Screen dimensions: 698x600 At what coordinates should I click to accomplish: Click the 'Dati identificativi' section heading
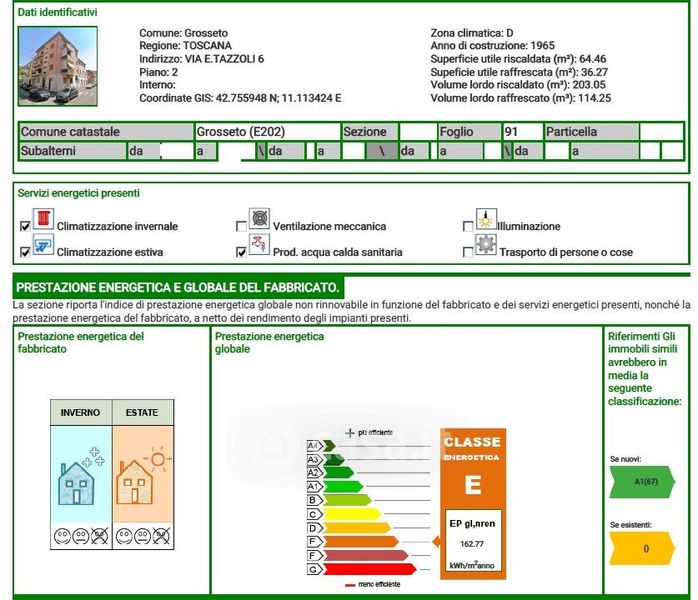[x=57, y=12]
